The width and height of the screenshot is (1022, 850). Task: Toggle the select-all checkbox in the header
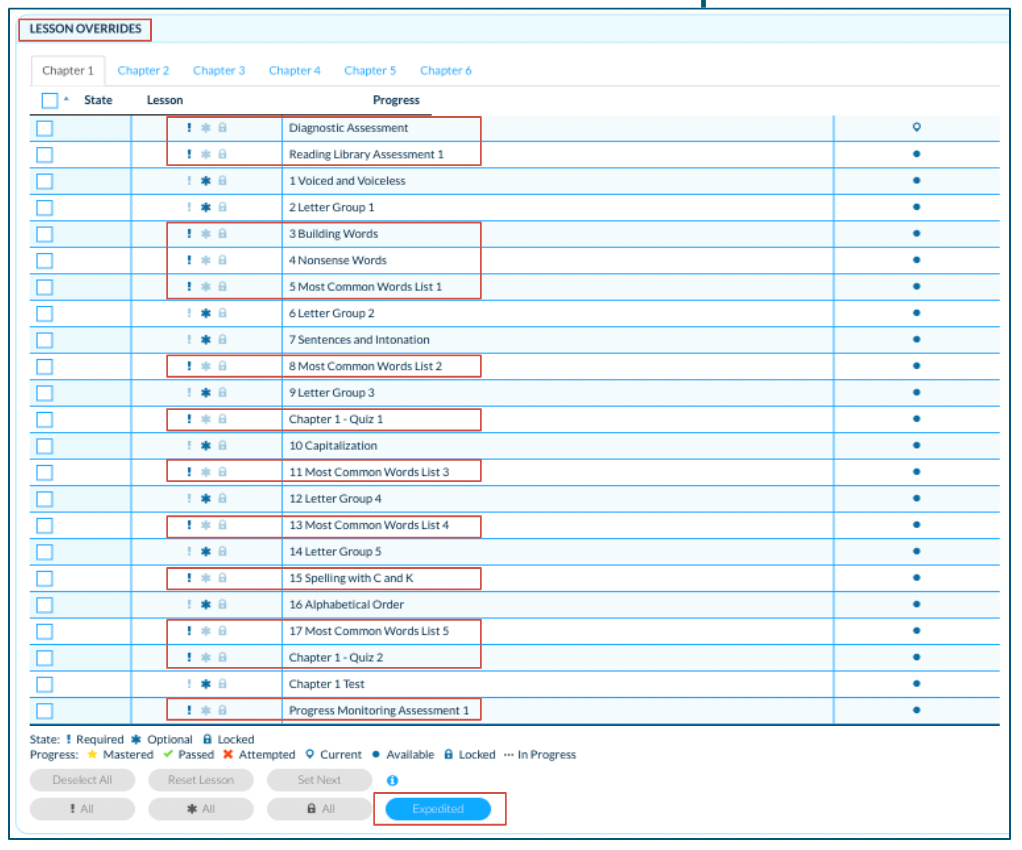click(50, 100)
